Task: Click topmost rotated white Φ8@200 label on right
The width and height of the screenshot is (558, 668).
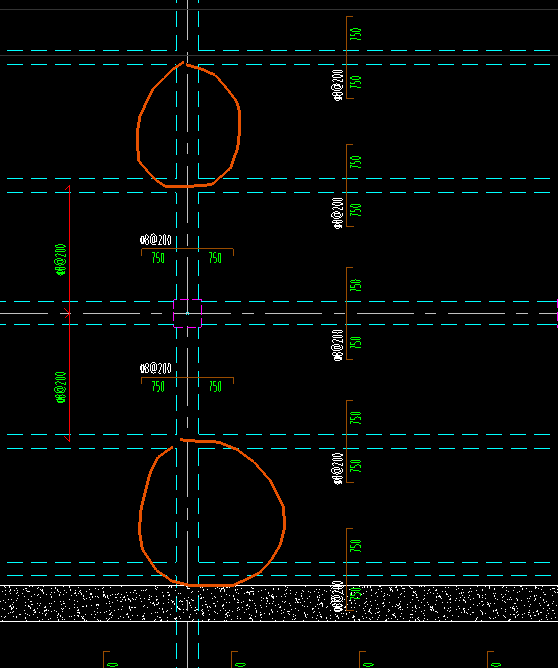Action: click(x=338, y=85)
